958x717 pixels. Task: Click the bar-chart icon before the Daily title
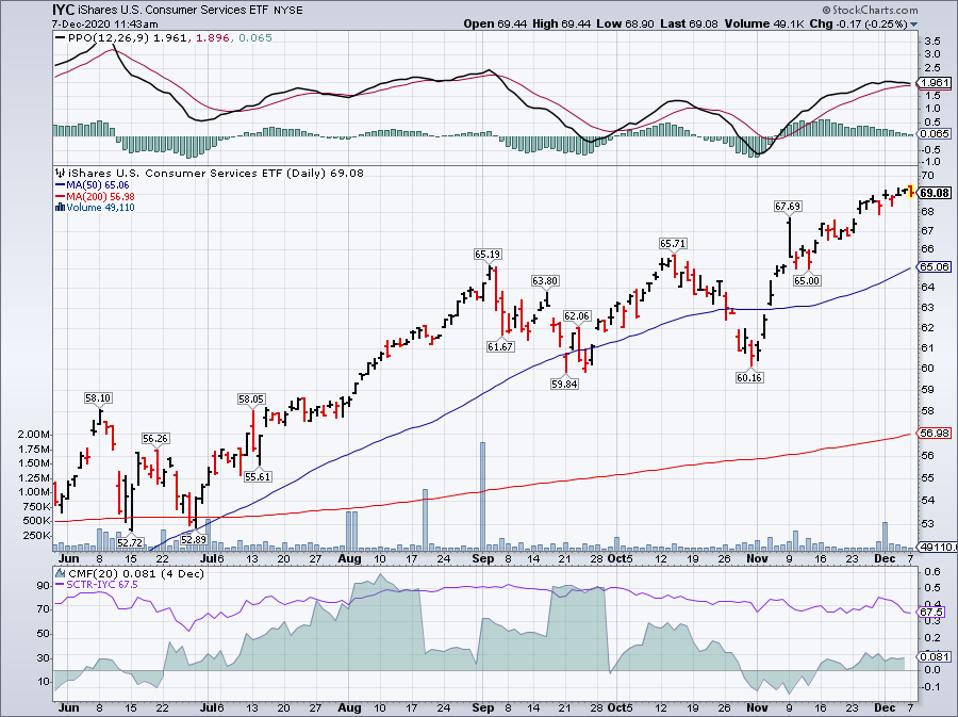click(60, 173)
